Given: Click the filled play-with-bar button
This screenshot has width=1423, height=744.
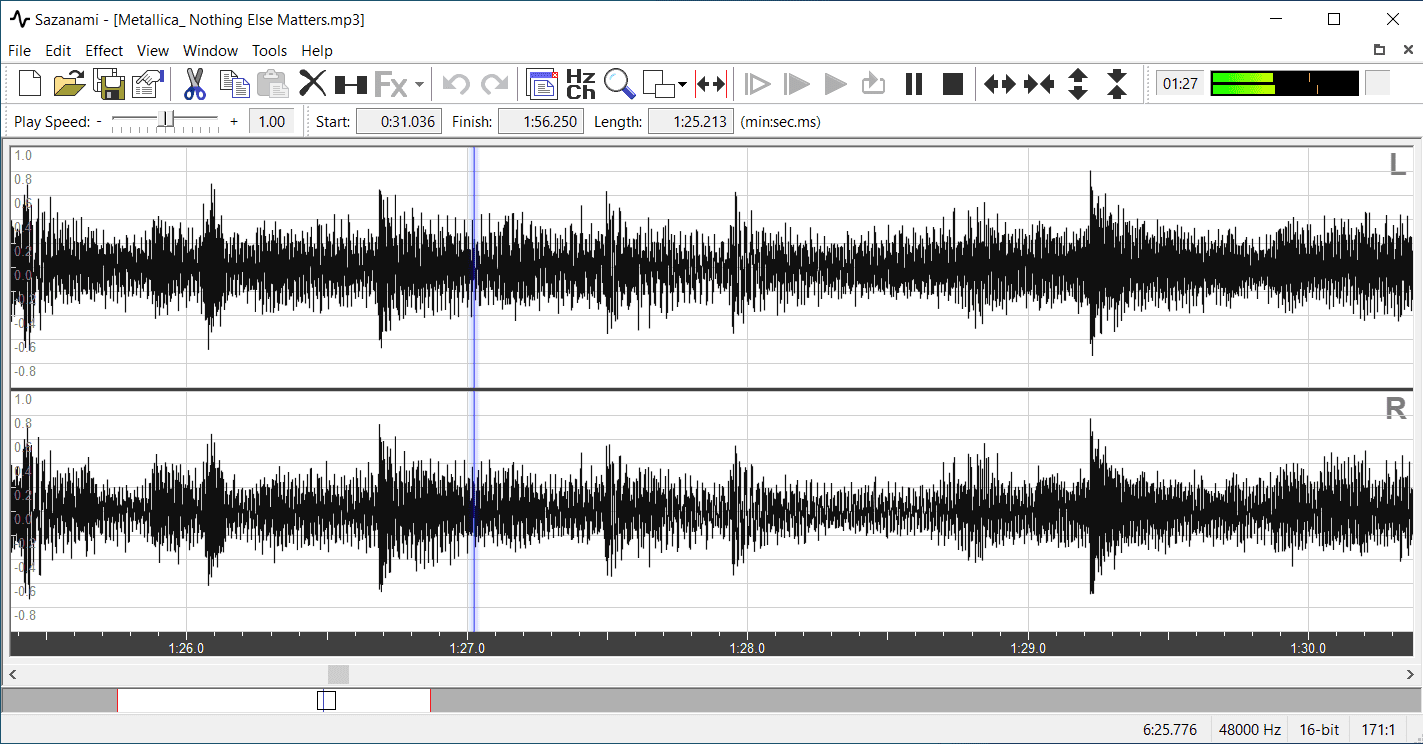Looking at the screenshot, I should pos(797,84).
